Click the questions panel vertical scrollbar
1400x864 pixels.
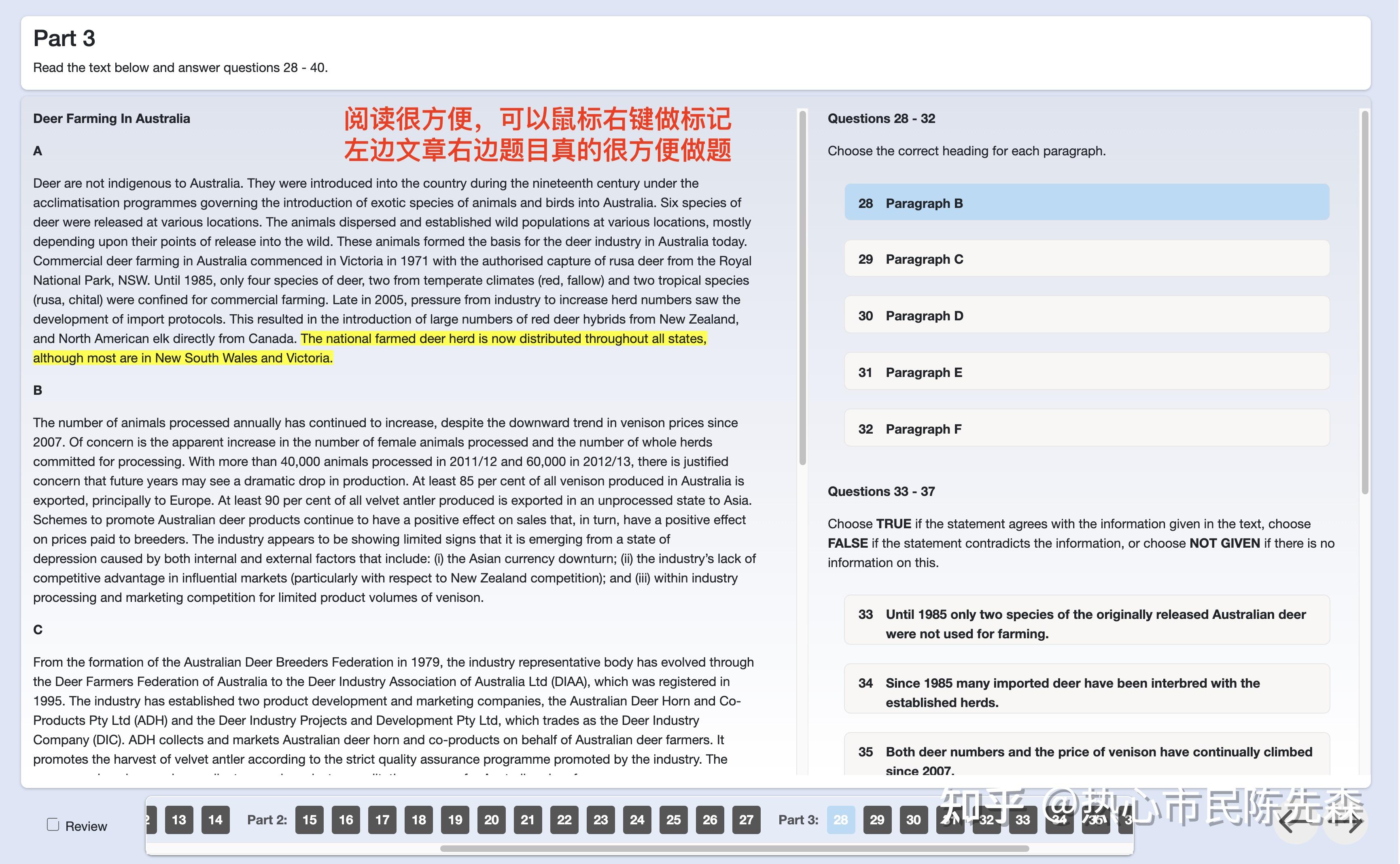pos(1365,303)
